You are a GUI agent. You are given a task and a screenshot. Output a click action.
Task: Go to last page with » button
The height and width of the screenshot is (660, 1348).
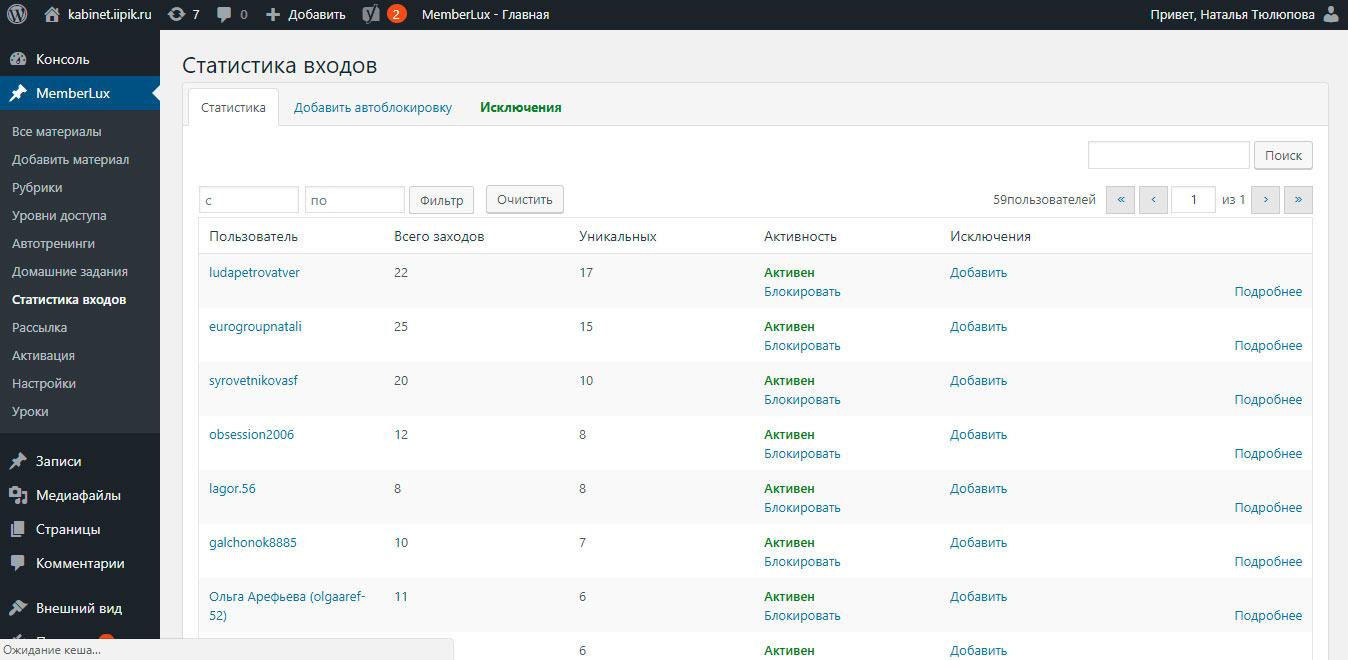pos(1298,200)
